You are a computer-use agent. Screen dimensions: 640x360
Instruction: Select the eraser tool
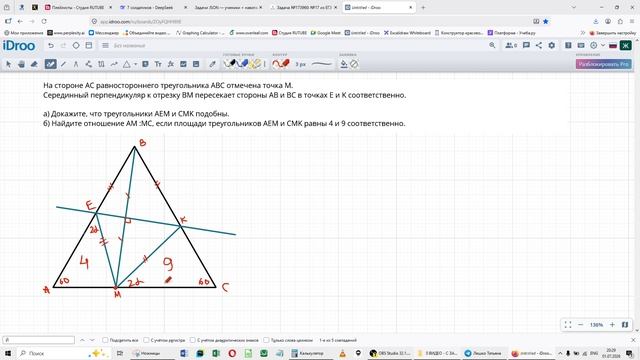point(34,64)
